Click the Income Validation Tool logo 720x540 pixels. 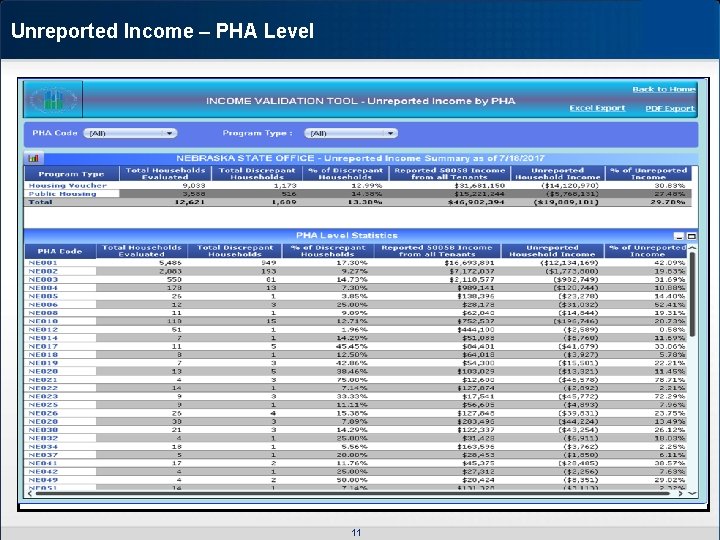(x=53, y=99)
